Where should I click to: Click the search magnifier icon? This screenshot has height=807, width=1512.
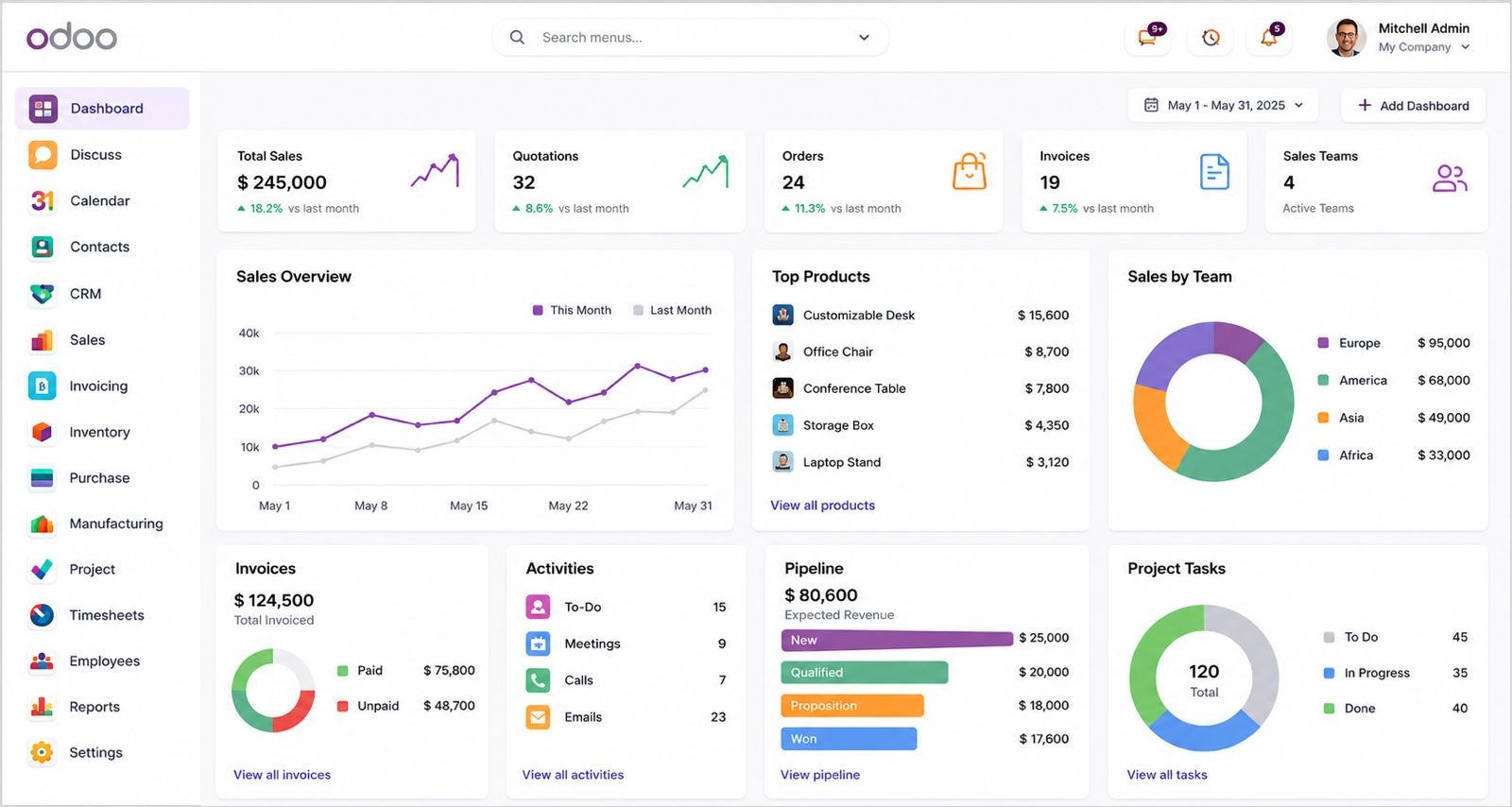coord(517,38)
